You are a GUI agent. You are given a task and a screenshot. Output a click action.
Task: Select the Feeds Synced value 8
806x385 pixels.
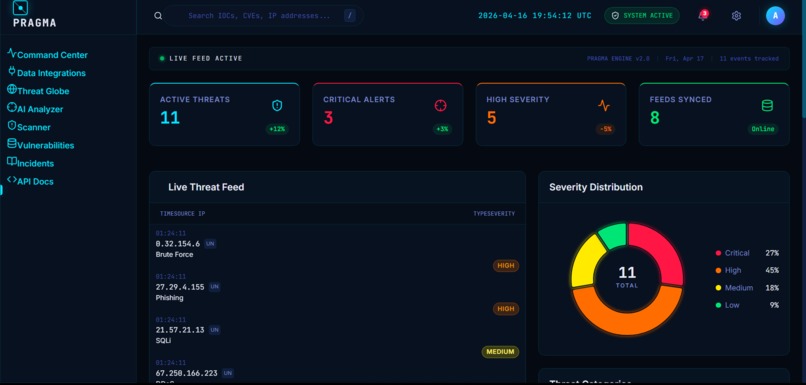point(654,118)
